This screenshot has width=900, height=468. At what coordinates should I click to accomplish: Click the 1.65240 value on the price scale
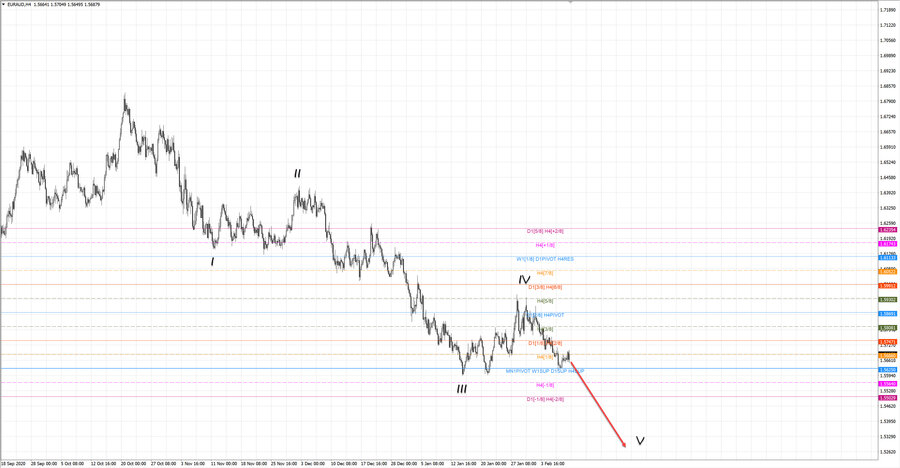(888, 163)
